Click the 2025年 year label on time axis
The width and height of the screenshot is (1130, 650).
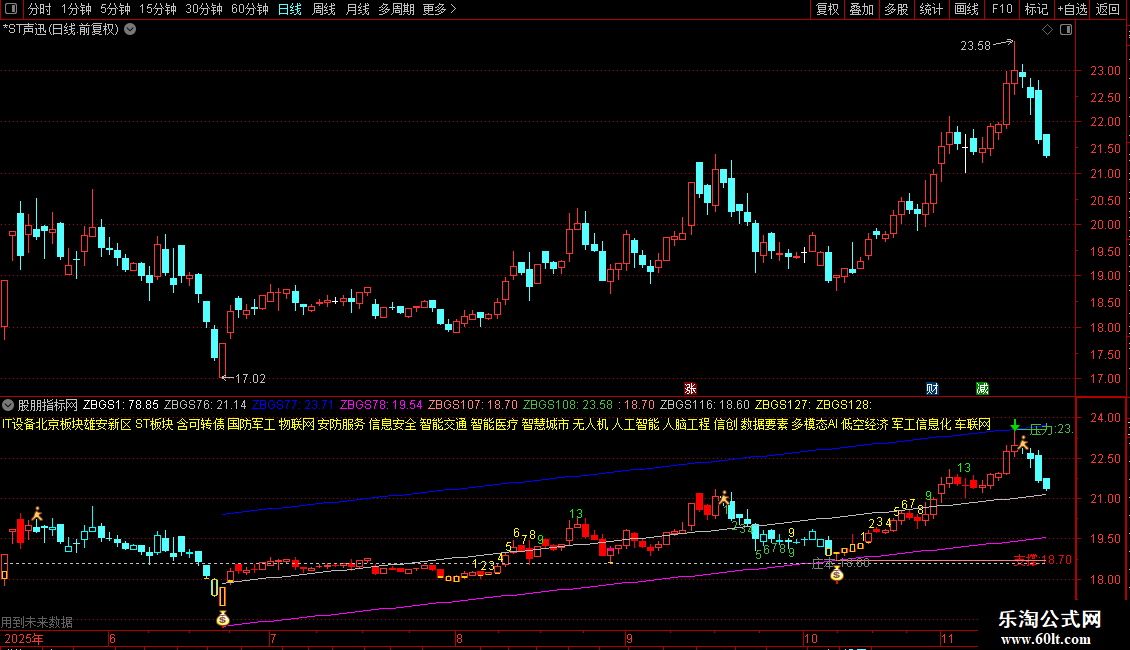pyautogui.click(x=24, y=638)
